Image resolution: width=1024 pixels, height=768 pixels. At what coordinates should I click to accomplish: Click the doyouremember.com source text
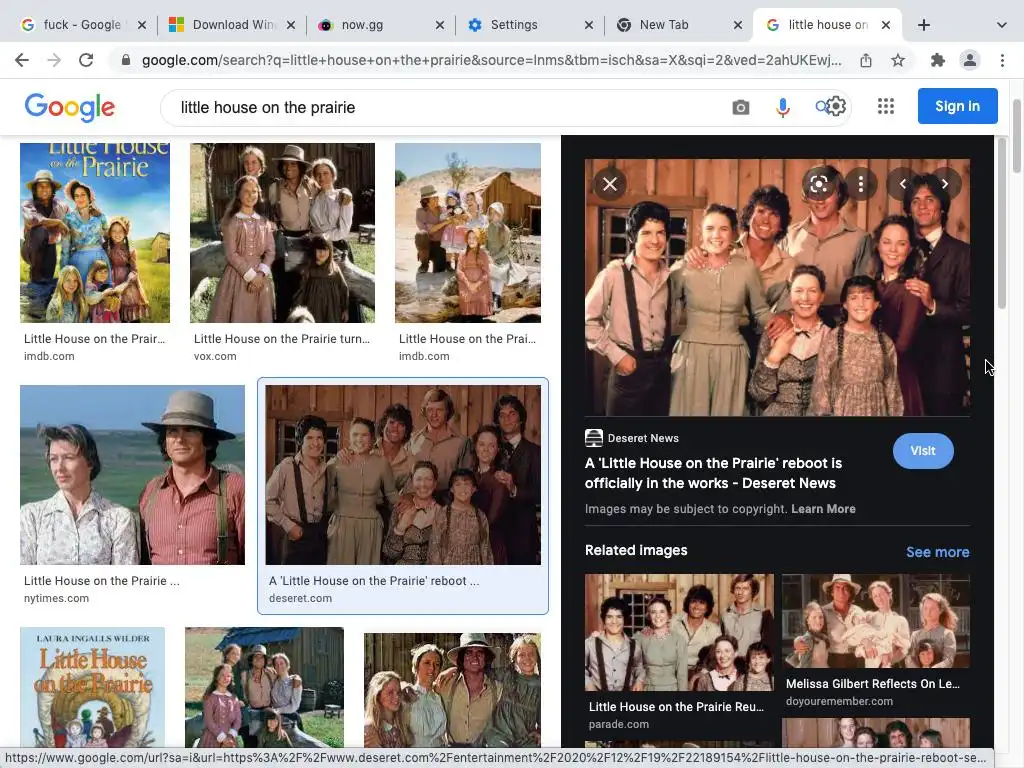(839, 701)
